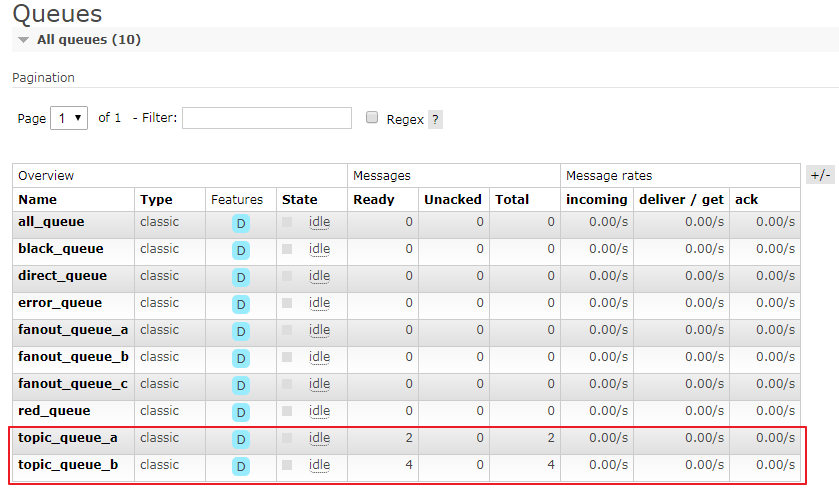Click the D durable badge for fanout_queue_a

click(x=241, y=332)
